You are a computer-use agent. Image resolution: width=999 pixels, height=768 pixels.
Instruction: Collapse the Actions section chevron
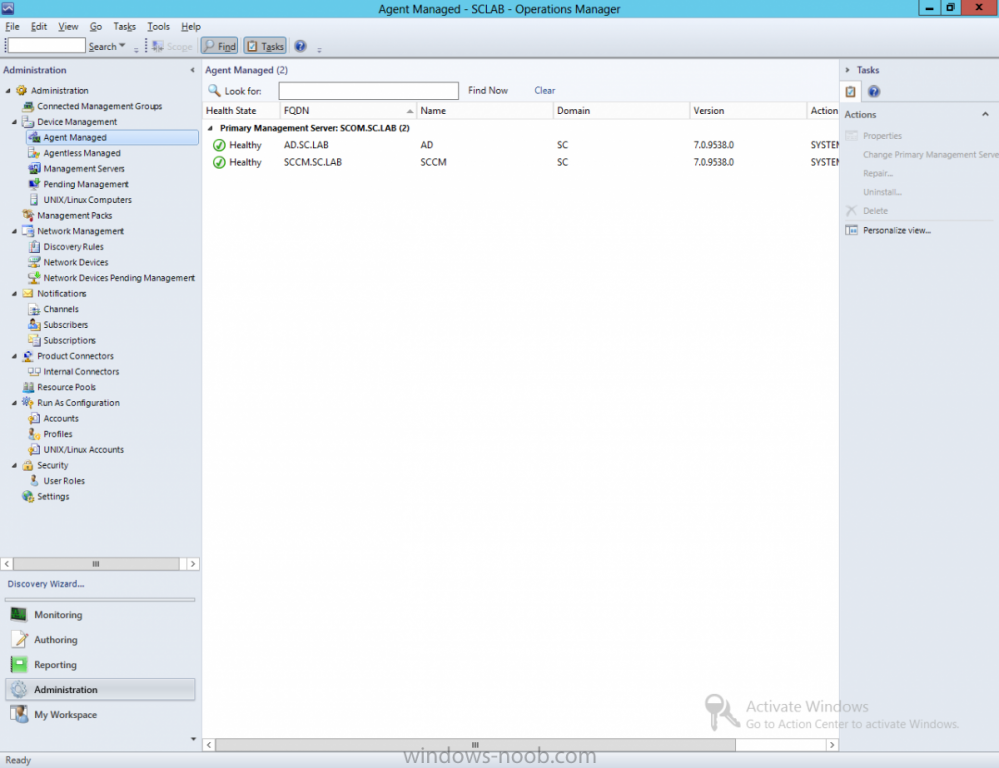coord(985,114)
